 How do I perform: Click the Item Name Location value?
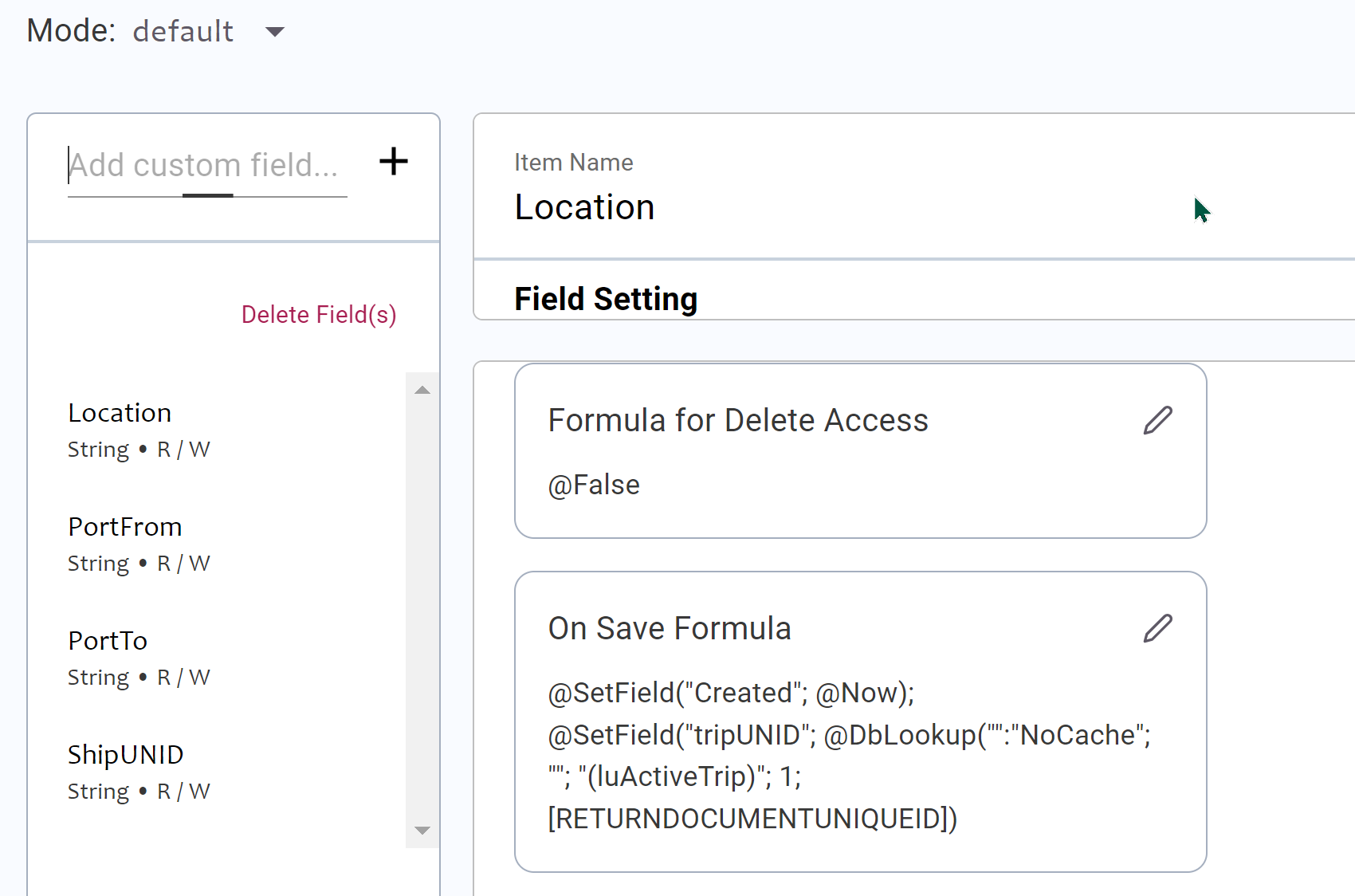585,207
